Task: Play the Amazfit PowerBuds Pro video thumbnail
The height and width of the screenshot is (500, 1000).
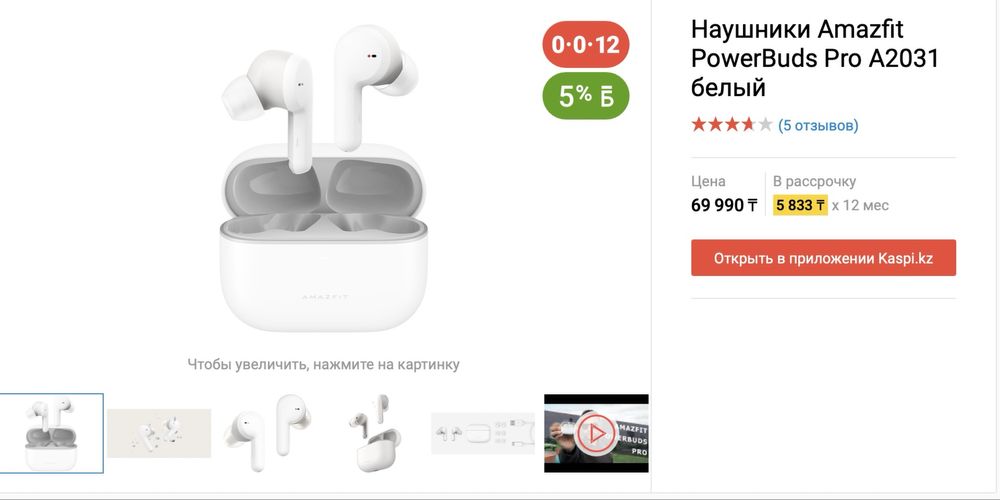Action: [596, 434]
